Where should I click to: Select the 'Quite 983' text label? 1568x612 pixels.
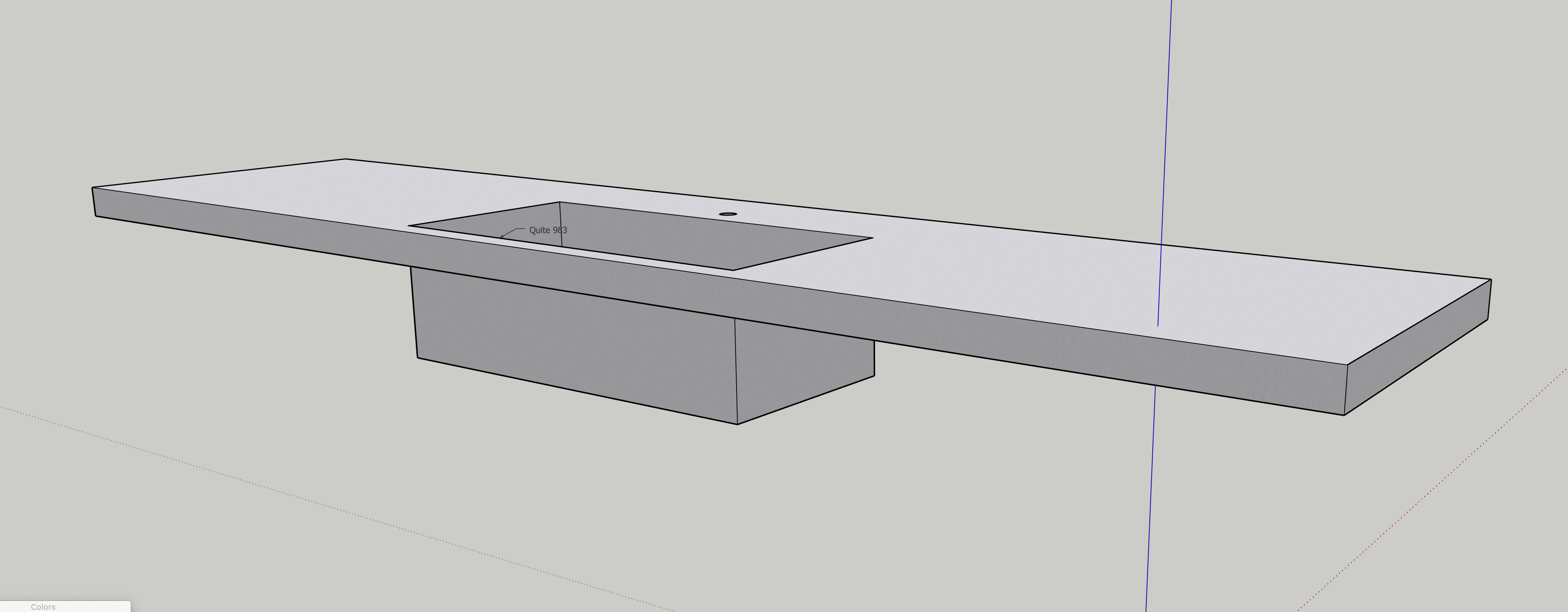(548, 230)
